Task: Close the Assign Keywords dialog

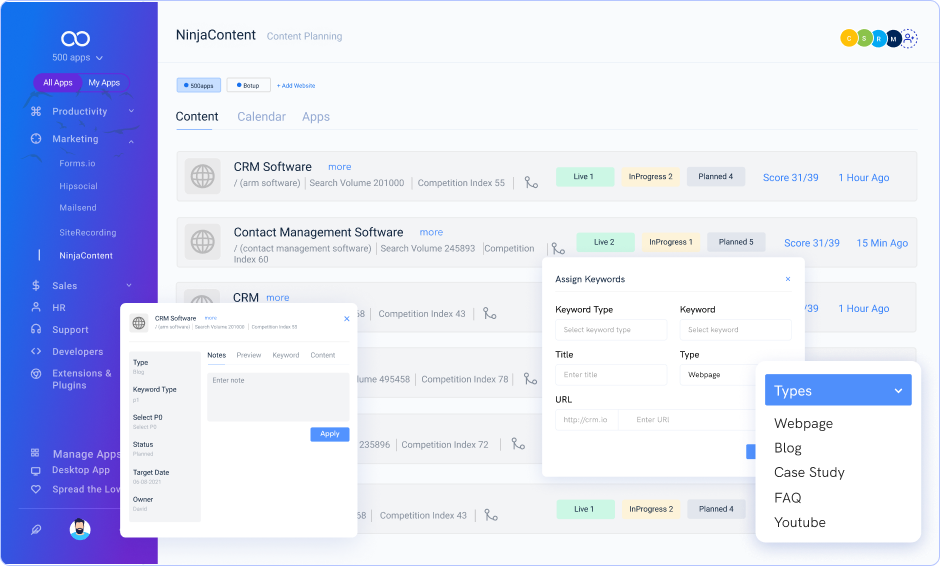Action: (x=787, y=280)
